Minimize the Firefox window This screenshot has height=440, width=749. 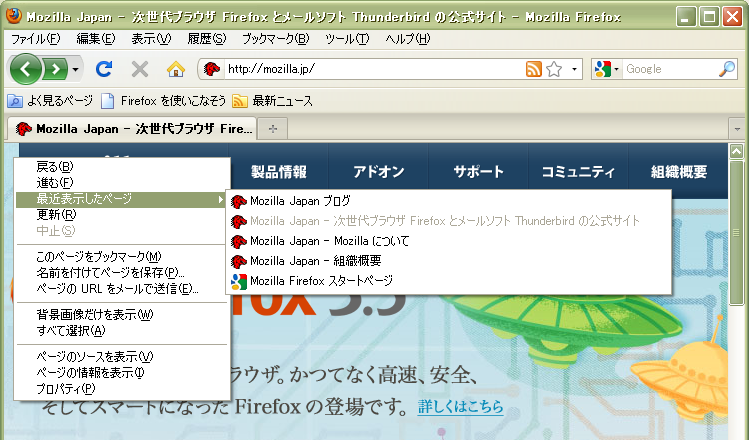686,17
